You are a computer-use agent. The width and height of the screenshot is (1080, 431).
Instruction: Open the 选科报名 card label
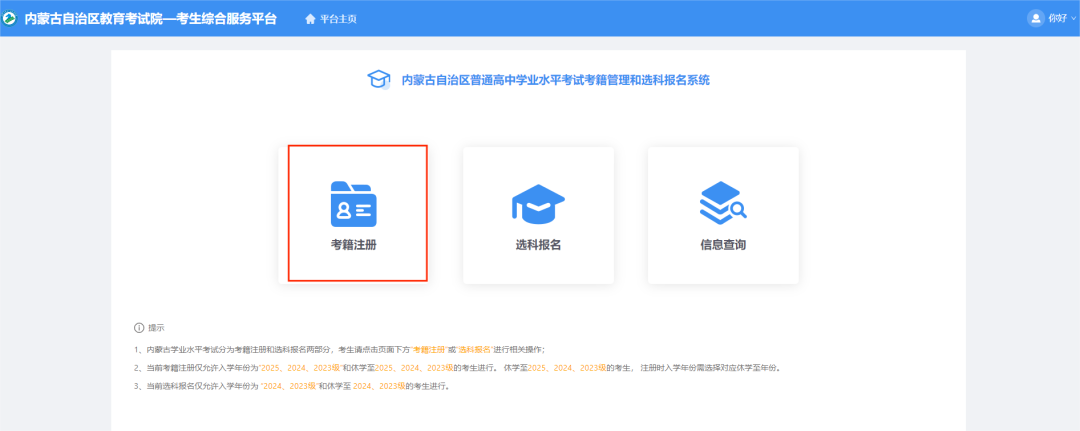(x=538, y=245)
